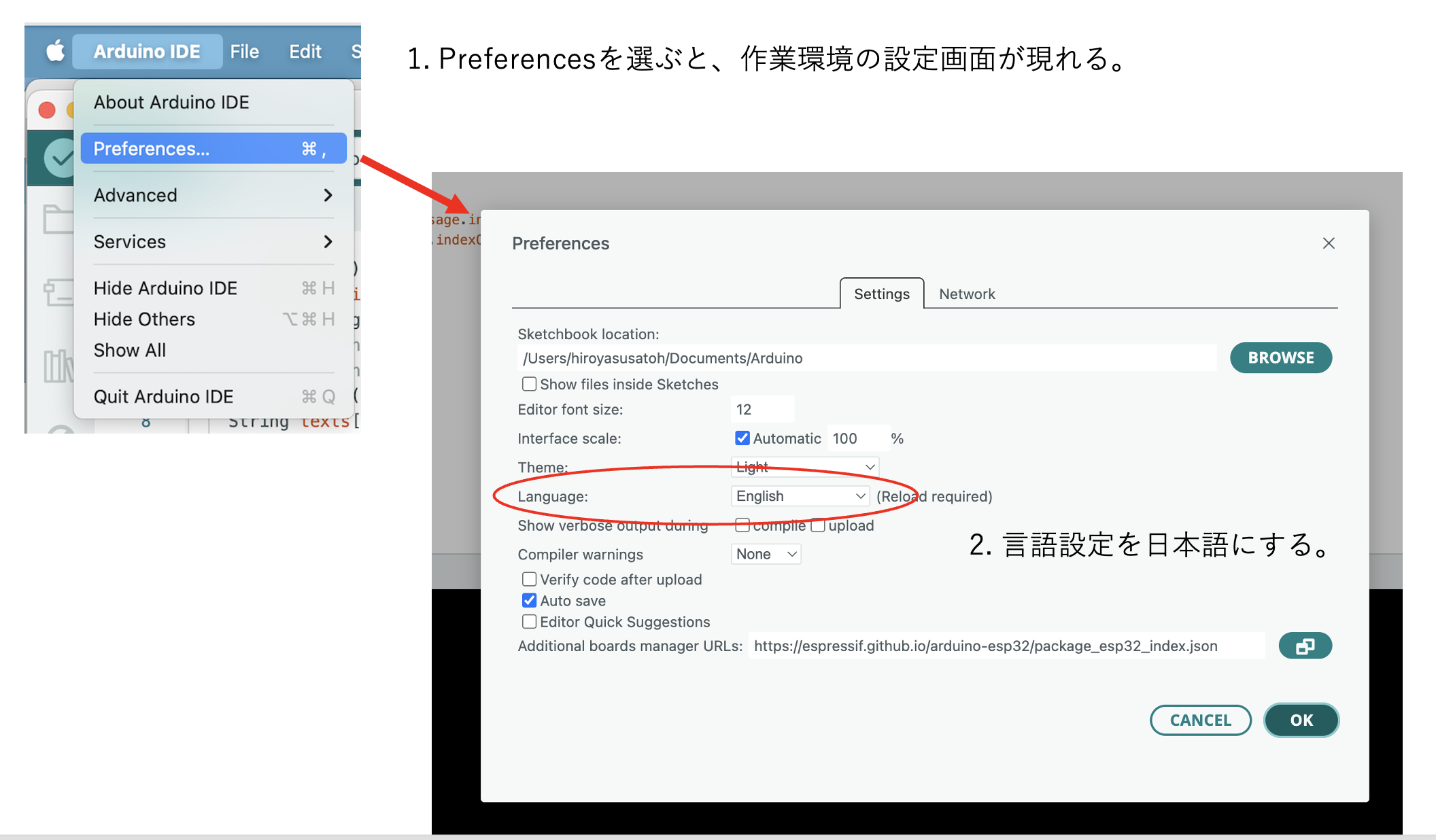
Task: Open the Language dropdown set to English
Action: [800, 496]
